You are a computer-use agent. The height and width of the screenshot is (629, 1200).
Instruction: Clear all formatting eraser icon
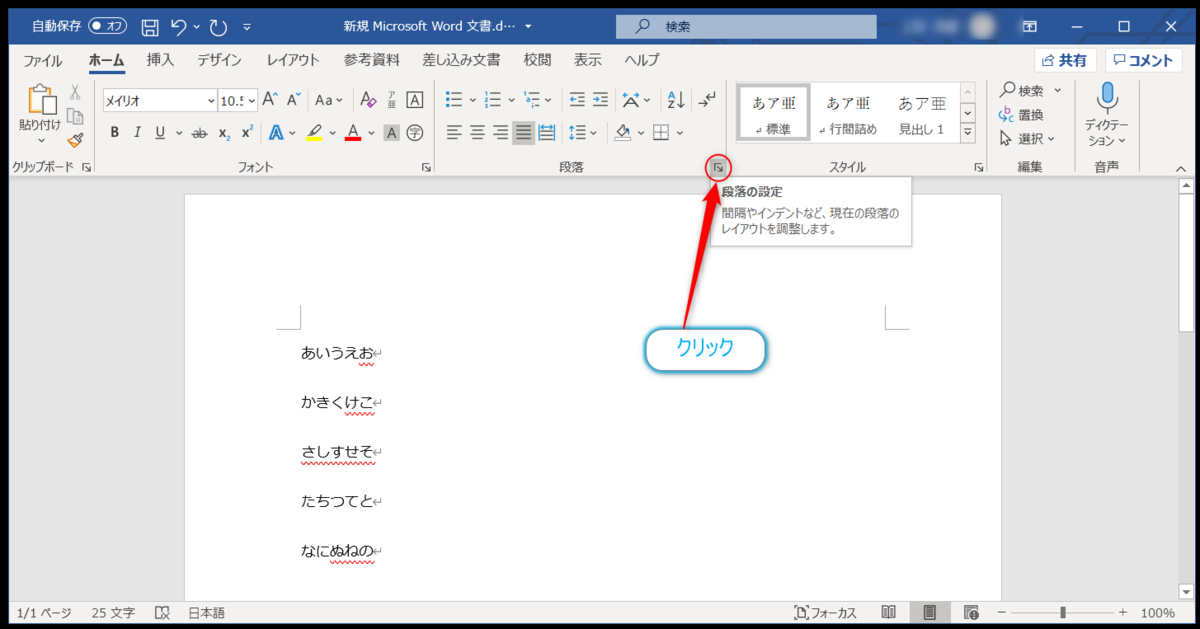tap(367, 100)
